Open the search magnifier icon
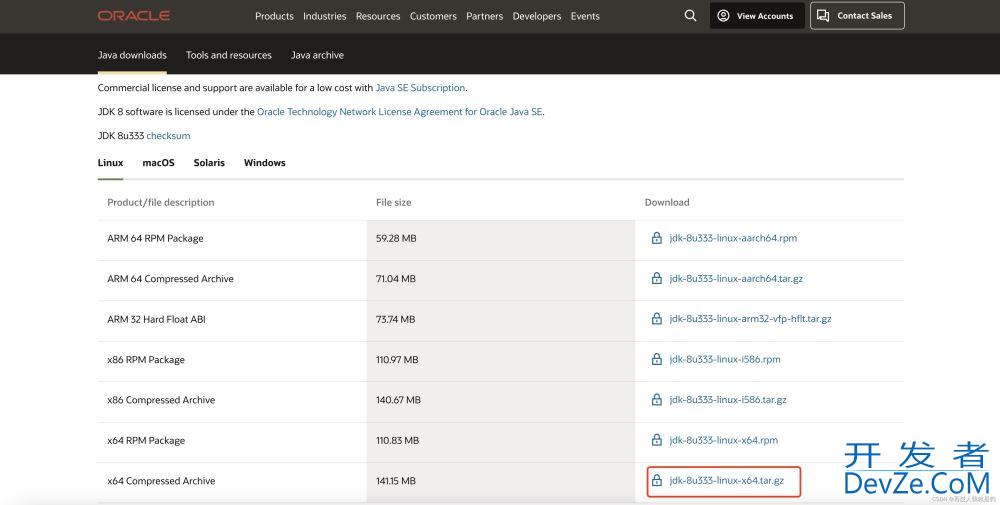 point(690,16)
